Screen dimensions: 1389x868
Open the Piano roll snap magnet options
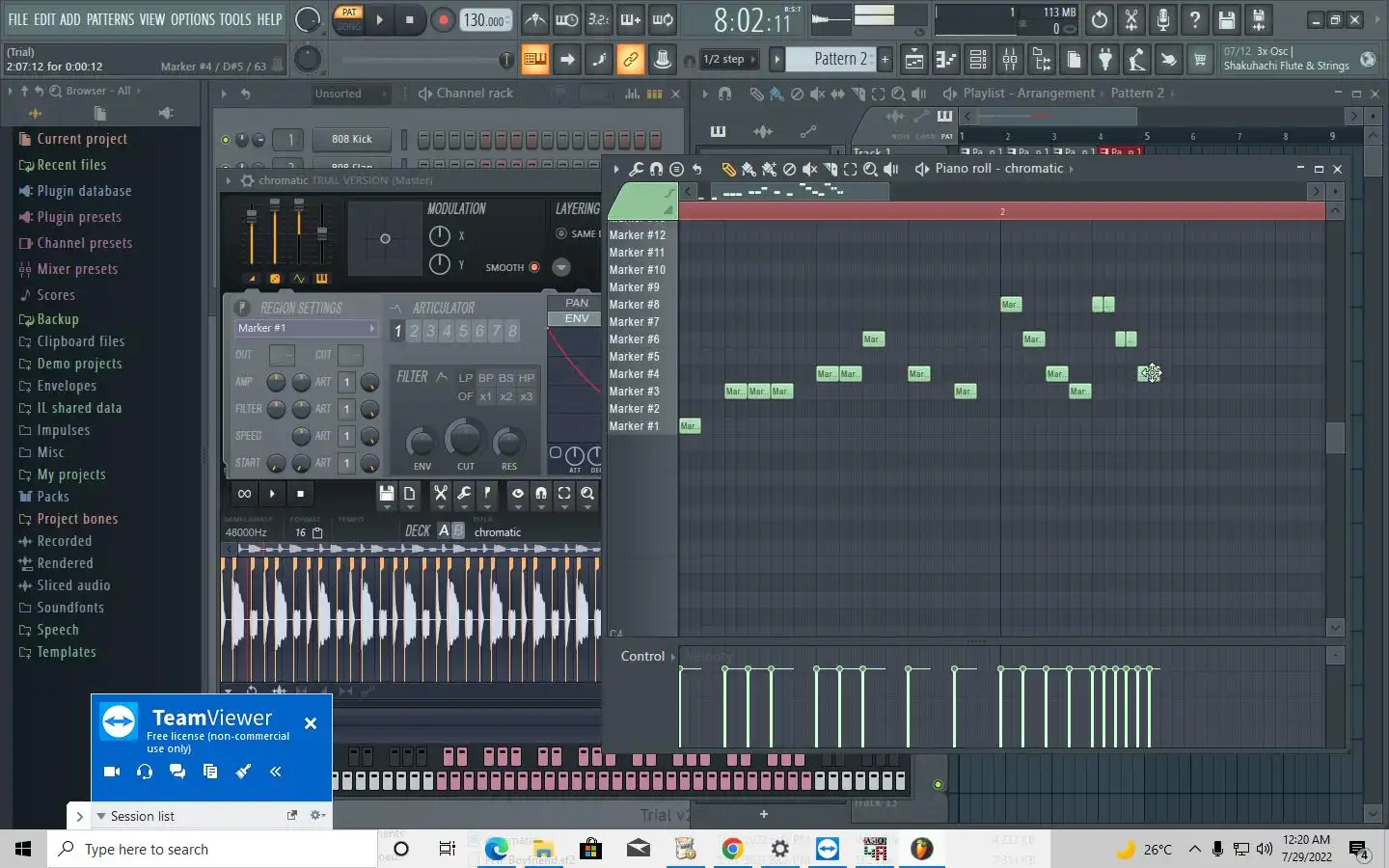click(656, 169)
